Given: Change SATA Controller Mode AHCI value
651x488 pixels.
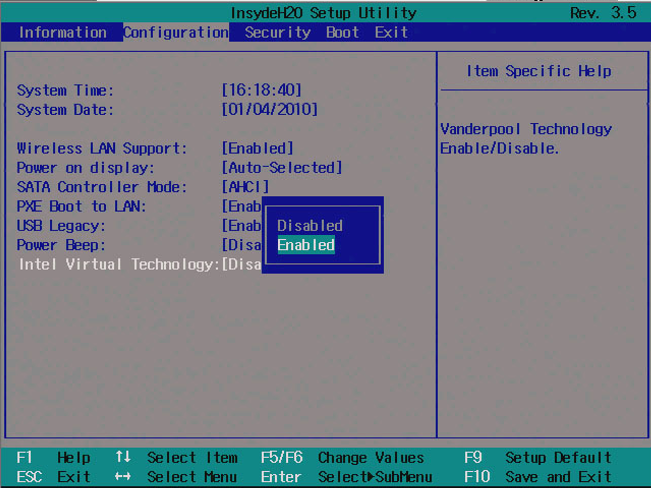Looking at the screenshot, I should click(x=245, y=187).
